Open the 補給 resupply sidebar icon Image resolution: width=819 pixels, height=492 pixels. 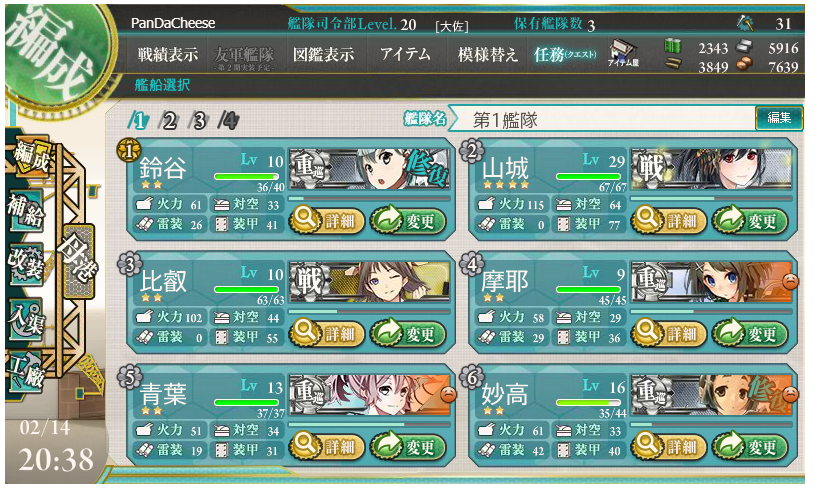26,210
